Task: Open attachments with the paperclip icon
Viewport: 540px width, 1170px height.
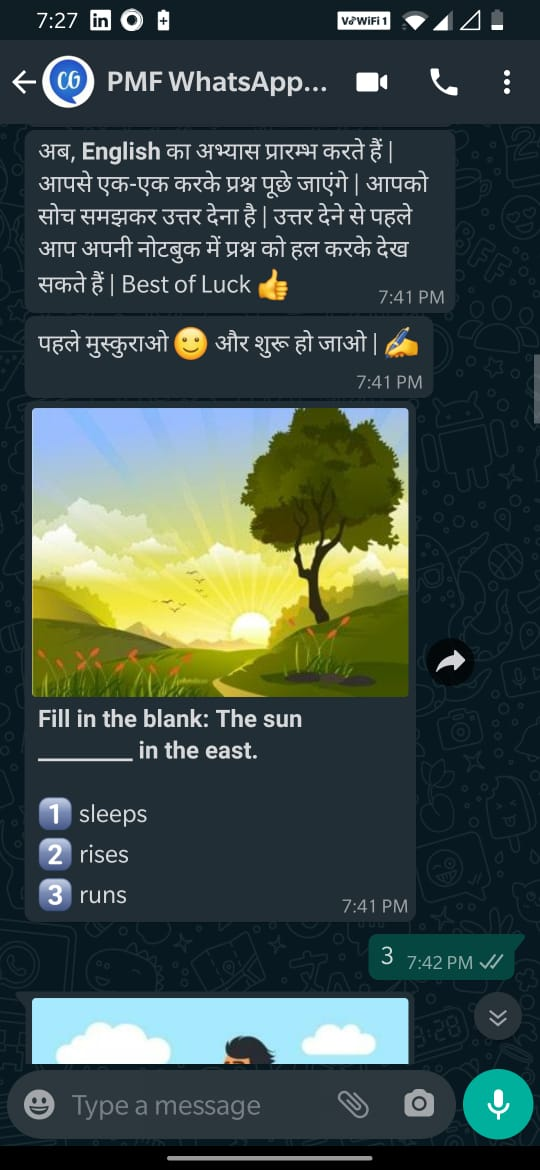Action: 354,1104
